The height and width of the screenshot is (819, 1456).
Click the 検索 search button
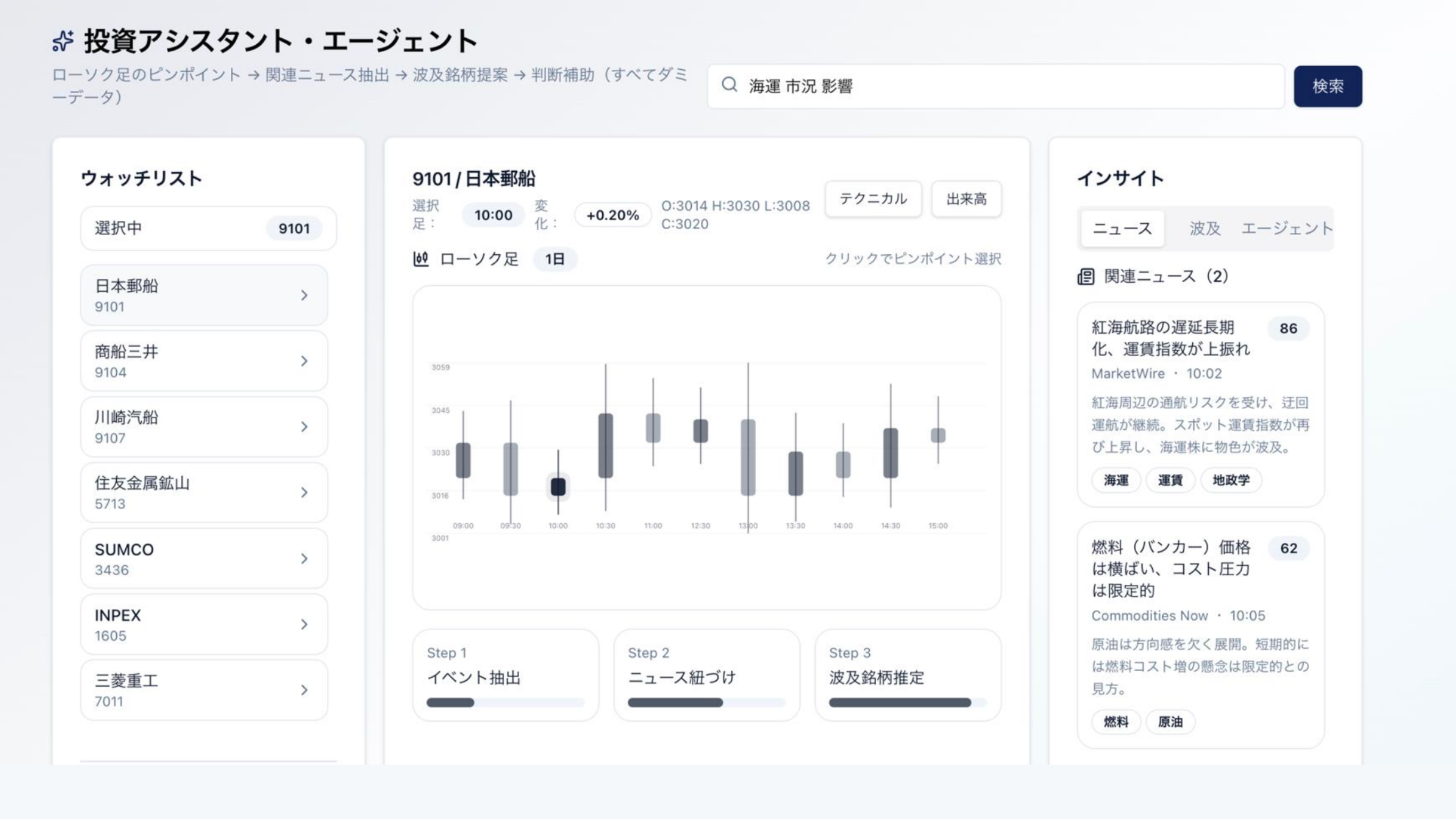point(1328,86)
